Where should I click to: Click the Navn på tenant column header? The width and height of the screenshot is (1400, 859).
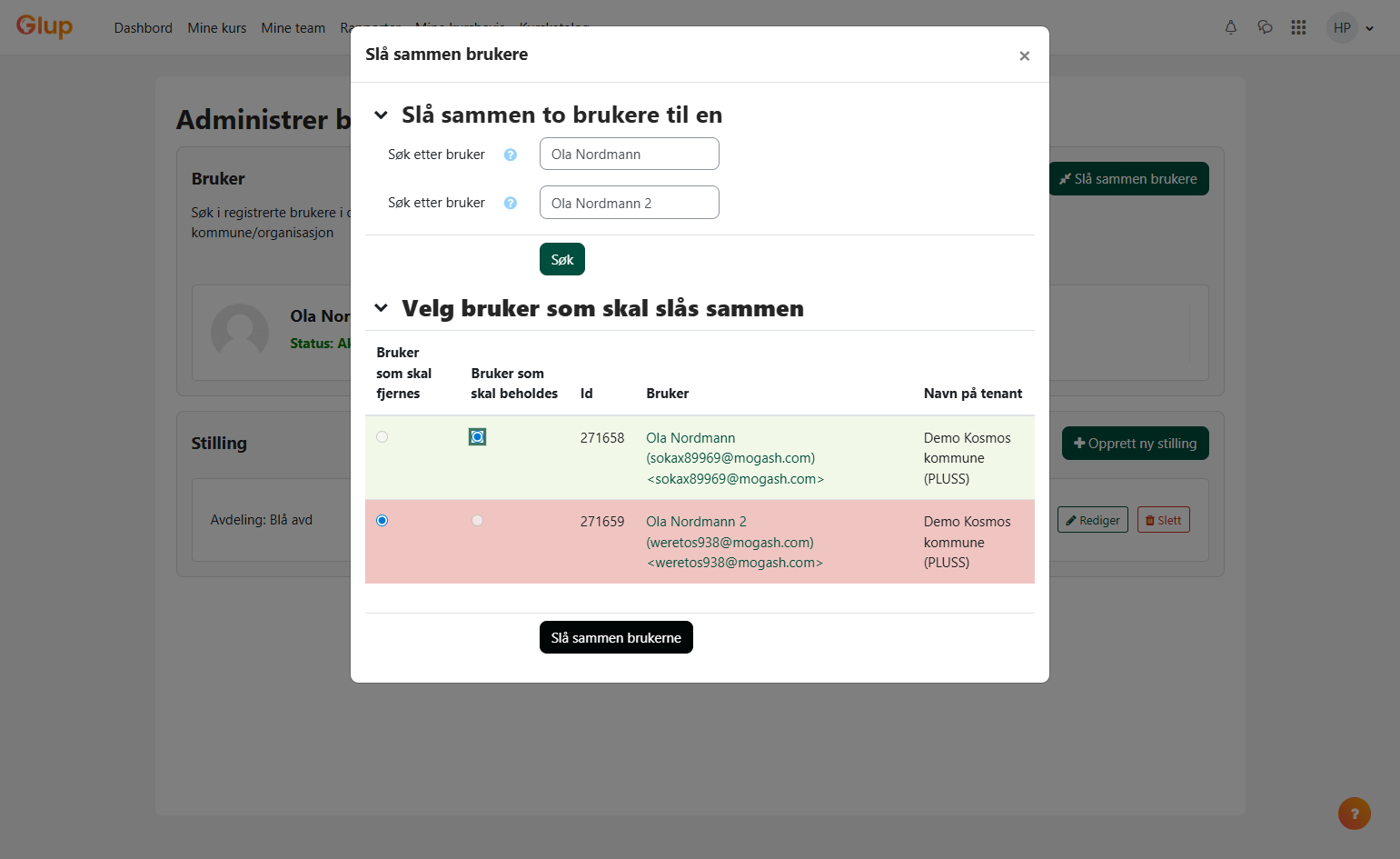(973, 394)
